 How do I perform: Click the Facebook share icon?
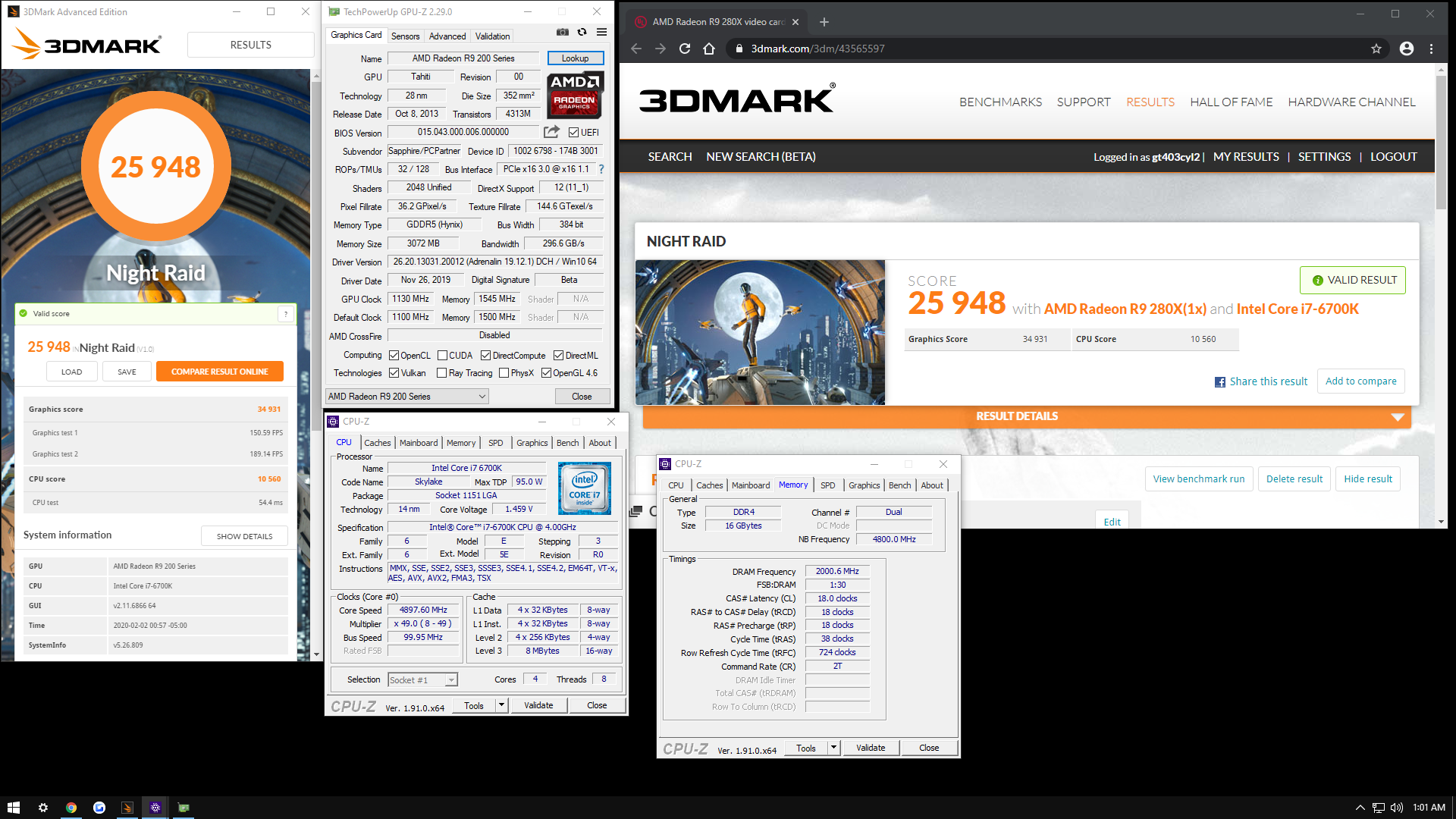pos(1220,382)
